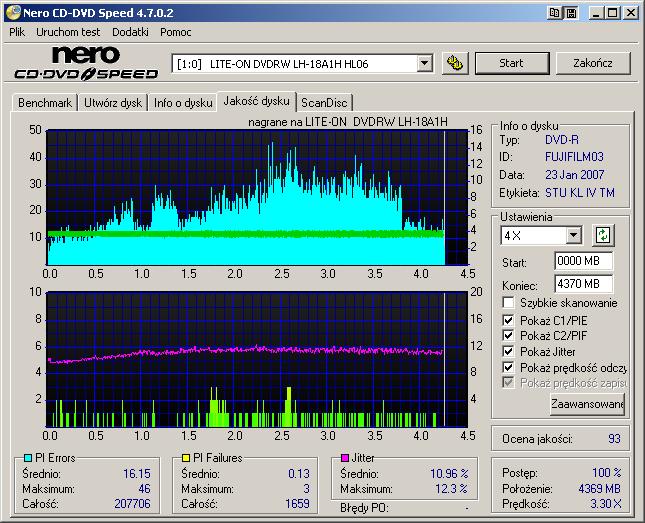The width and height of the screenshot is (645, 523).
Task: Click the PI Failures Średnio value 0.13
Action: (x=299, y=474)
